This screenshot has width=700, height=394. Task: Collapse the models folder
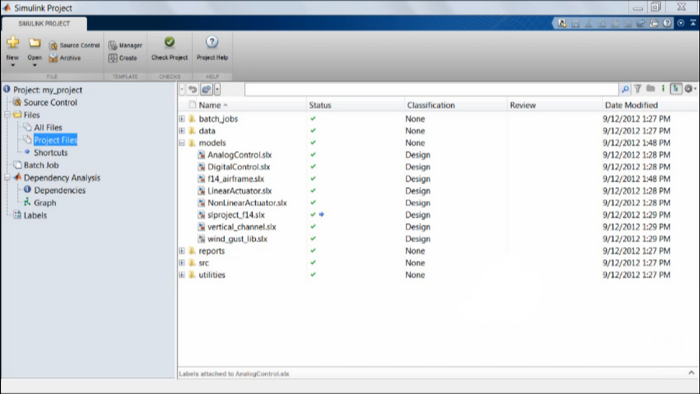coord(182,143)
